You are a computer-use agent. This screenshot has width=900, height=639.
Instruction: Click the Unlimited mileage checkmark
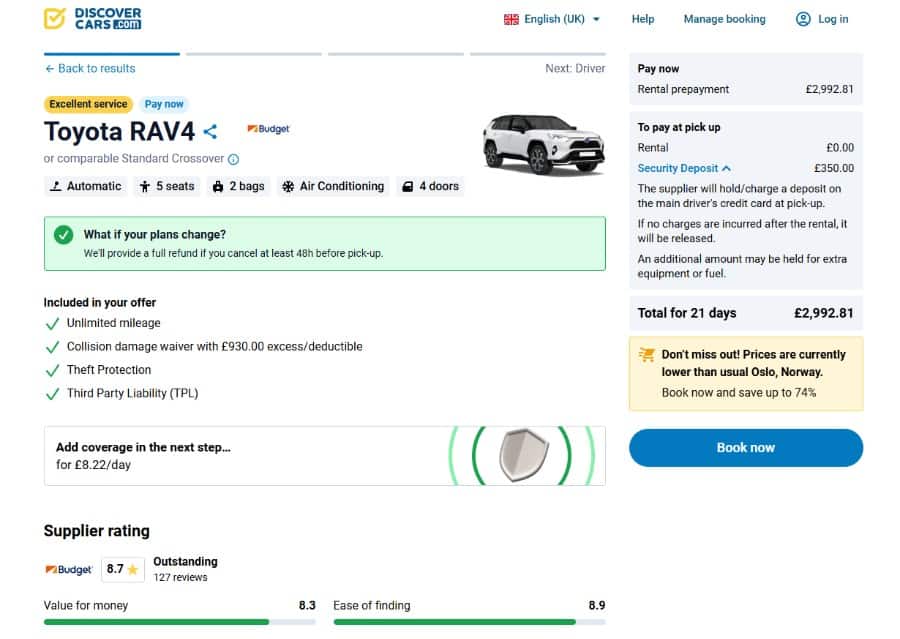(x=52, y=324)
